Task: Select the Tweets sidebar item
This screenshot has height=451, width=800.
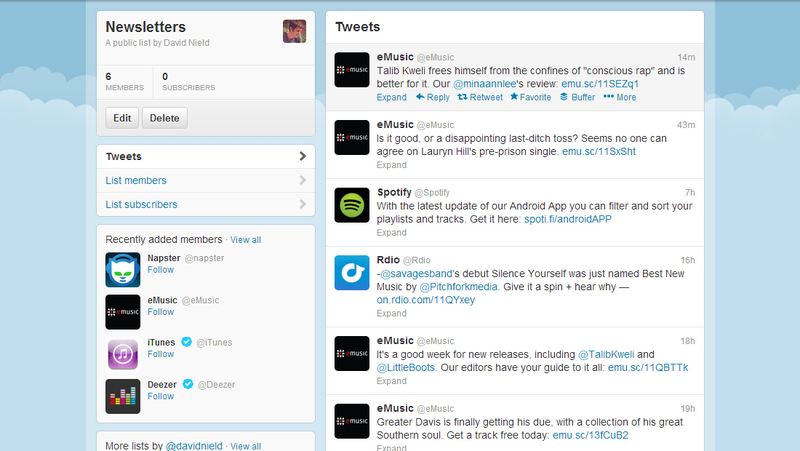Action: pyautogui.click(x=206, y=157)
